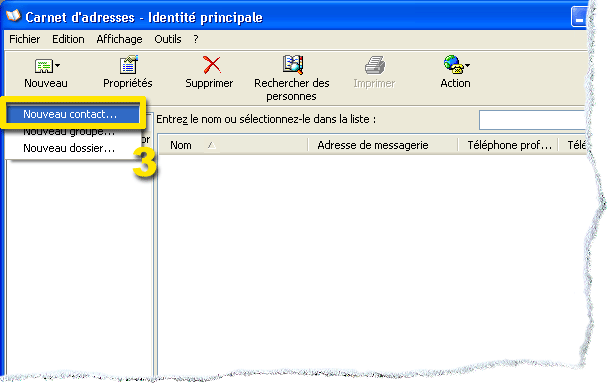
Task: Focus the name search input field
Action: (533, 120)
